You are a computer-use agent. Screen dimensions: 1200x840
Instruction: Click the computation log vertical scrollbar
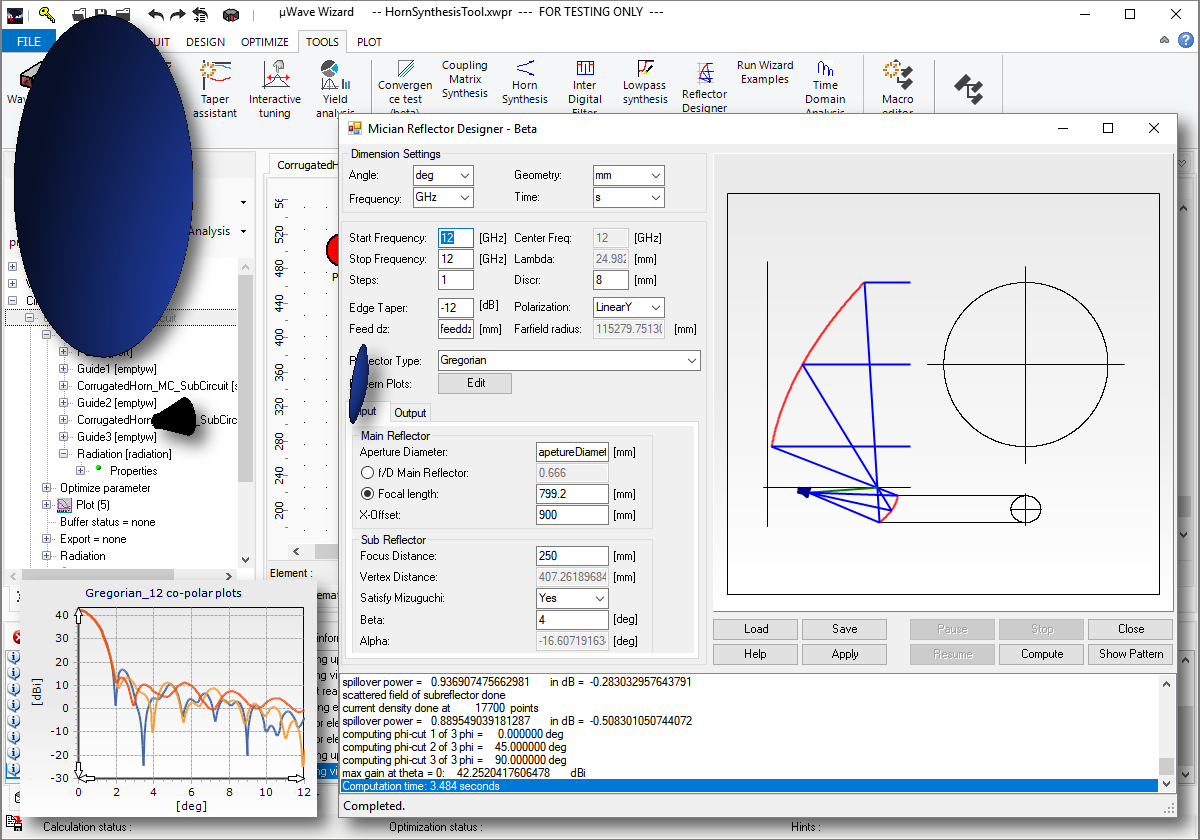(x=1166, y=733)
